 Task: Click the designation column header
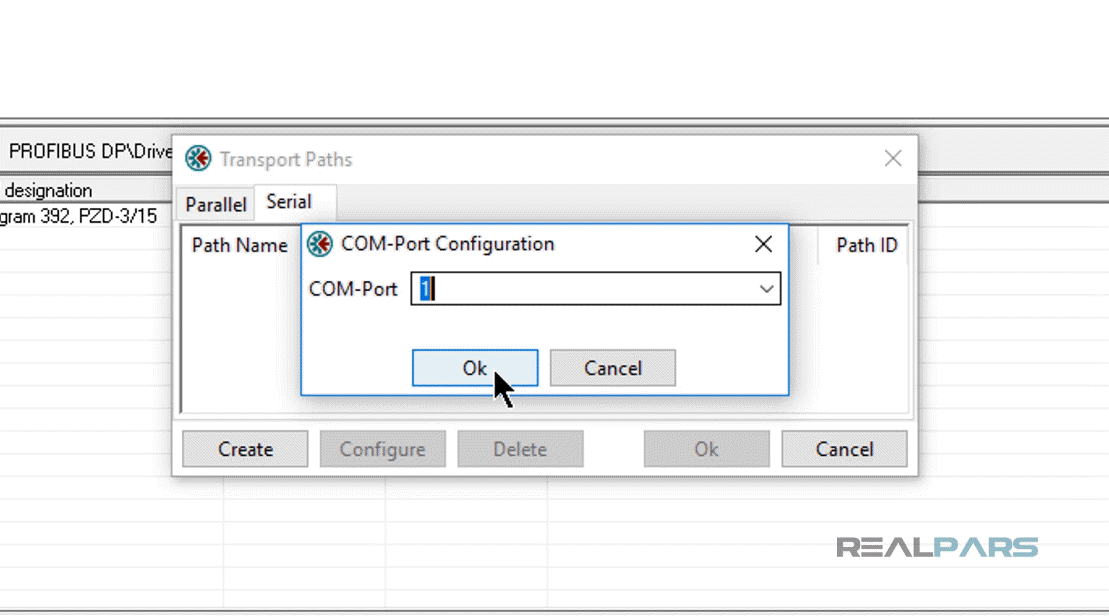pos(48,190)
